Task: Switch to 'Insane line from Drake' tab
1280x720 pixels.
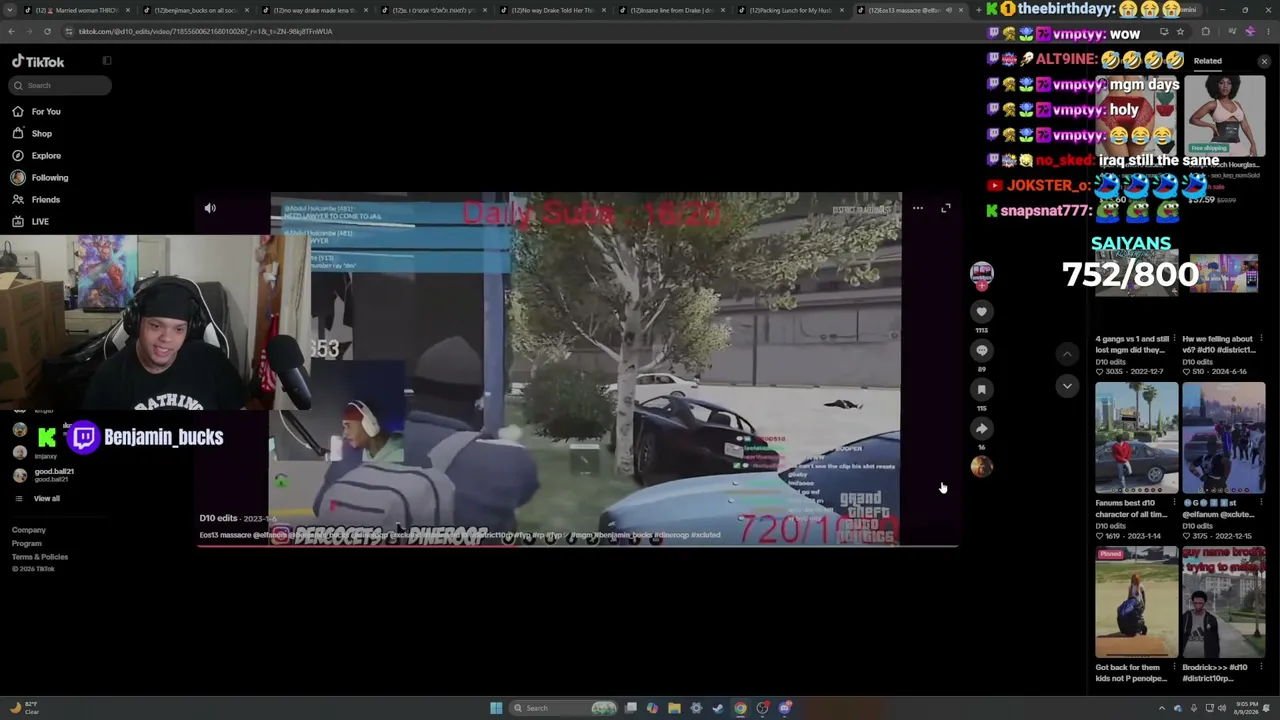Action: (x=672, y=10)
